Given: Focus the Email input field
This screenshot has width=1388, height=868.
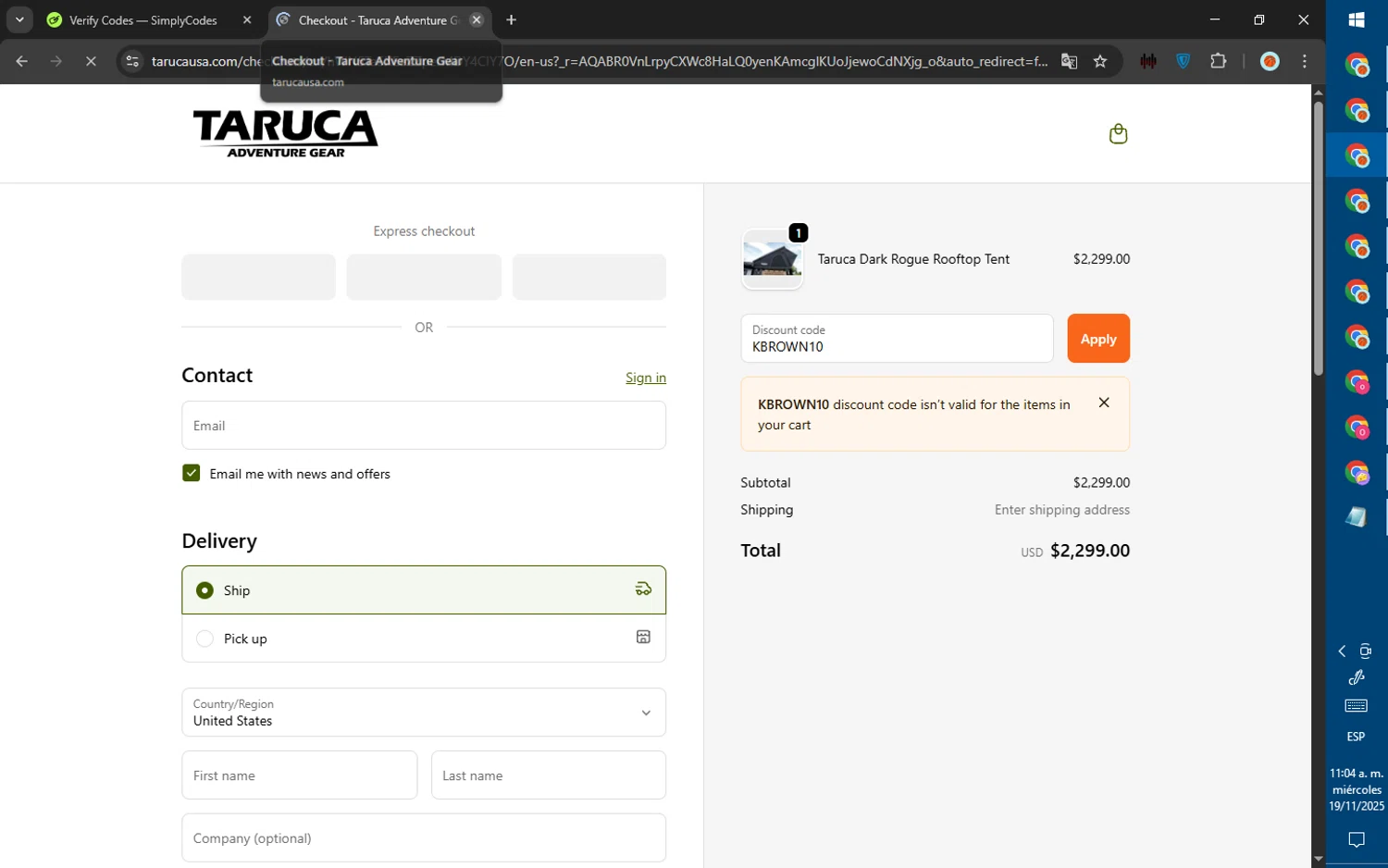Looking at the screenshot, I should point(424,426).
